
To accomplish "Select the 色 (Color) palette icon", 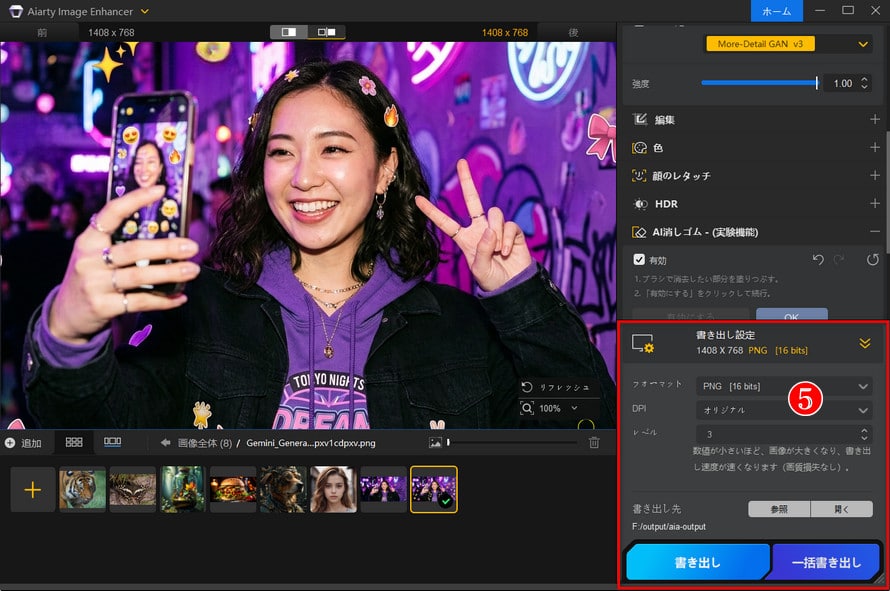I will coord(639,147).
